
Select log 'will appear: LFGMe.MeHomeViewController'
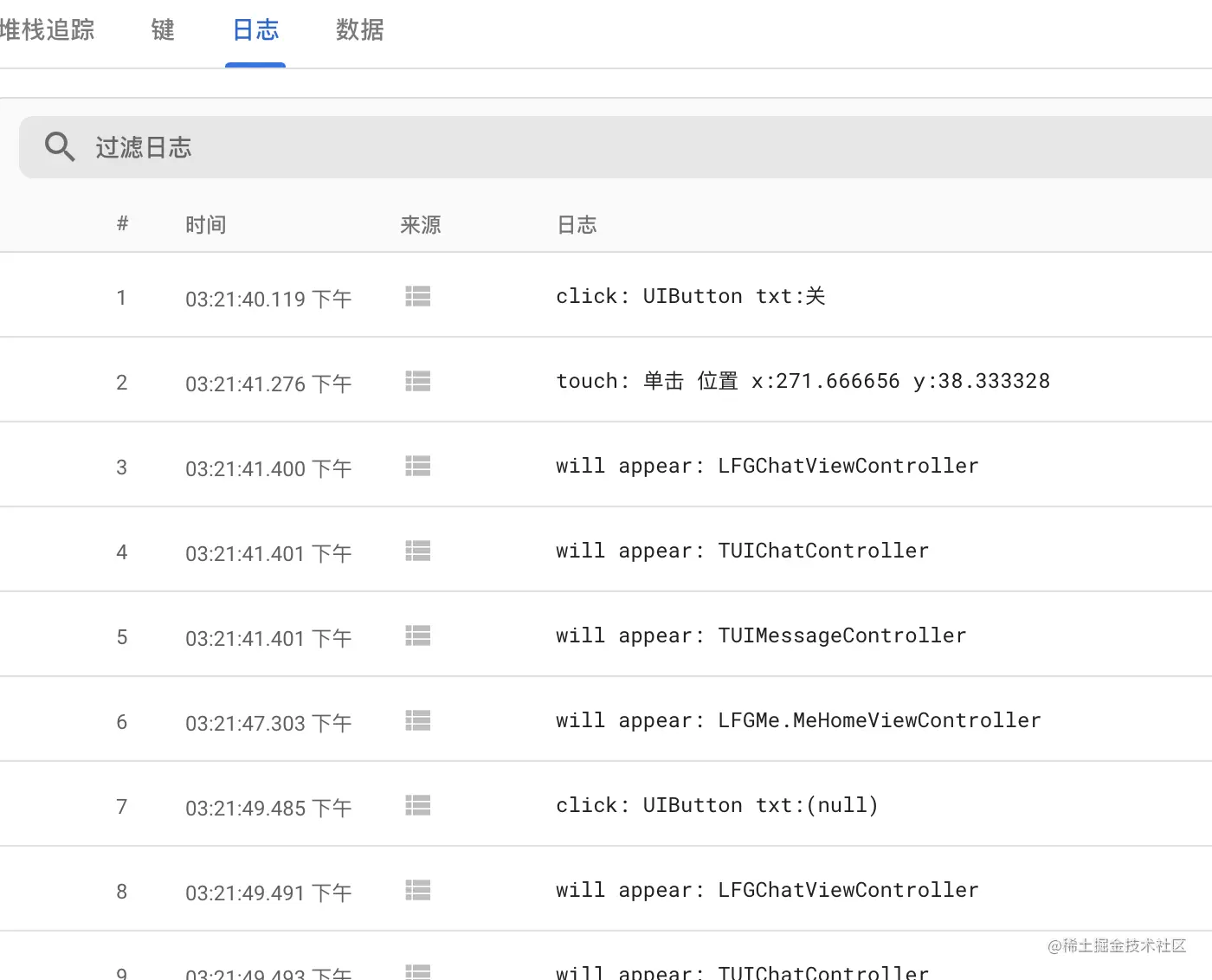point(798,720)
